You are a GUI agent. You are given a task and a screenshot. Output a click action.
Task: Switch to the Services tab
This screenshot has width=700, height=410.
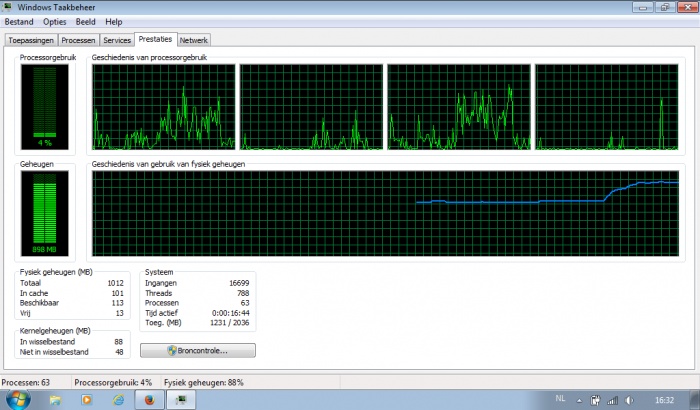coord(117,40)
